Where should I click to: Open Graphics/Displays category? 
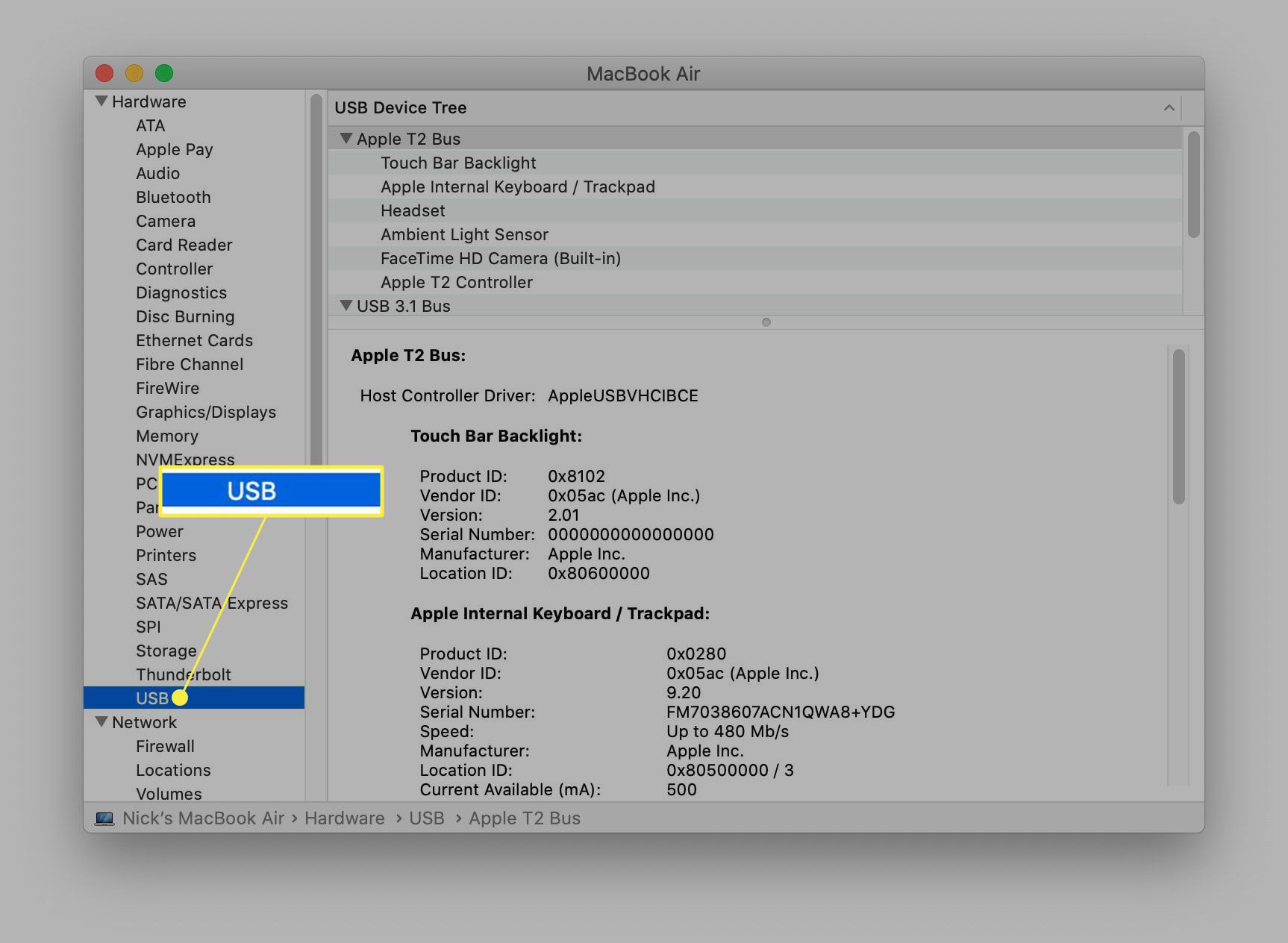pos(206,412)
